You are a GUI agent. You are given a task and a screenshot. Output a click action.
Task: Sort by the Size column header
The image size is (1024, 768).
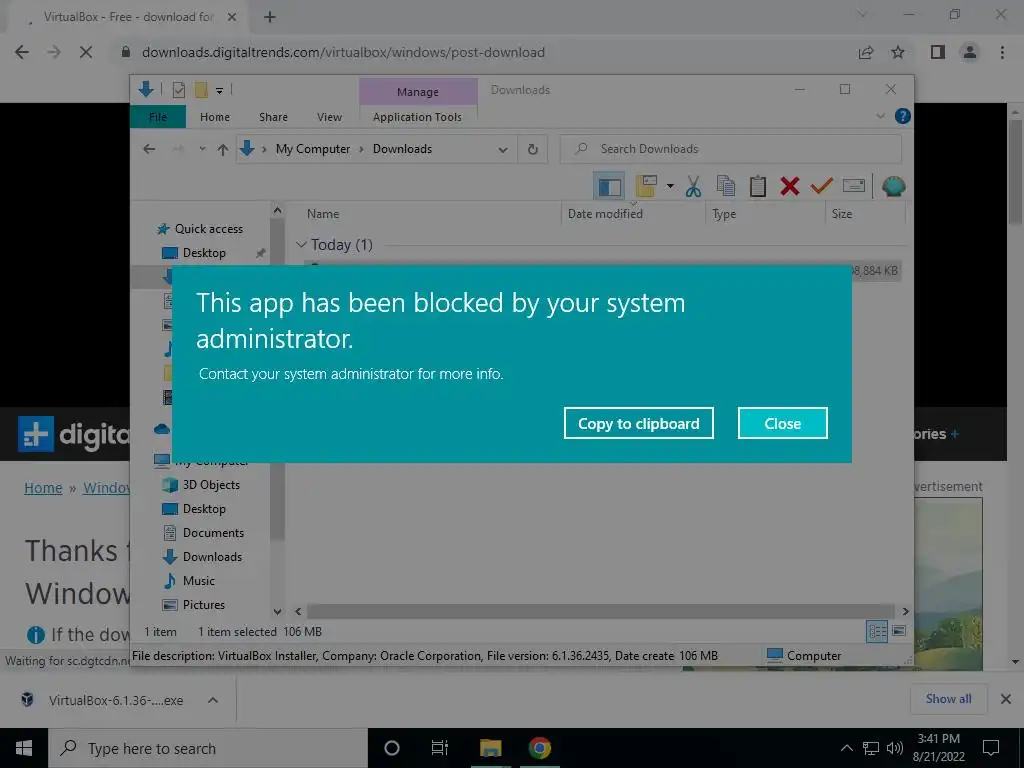point(842,214)
